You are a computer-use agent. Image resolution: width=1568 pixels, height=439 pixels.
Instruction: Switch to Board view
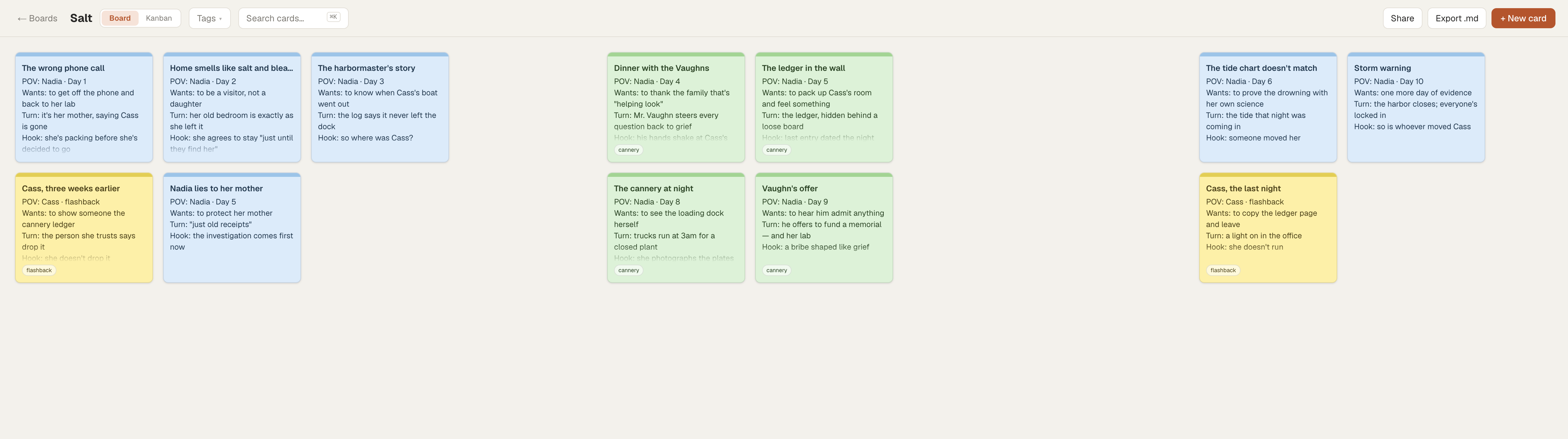point(120,18)
